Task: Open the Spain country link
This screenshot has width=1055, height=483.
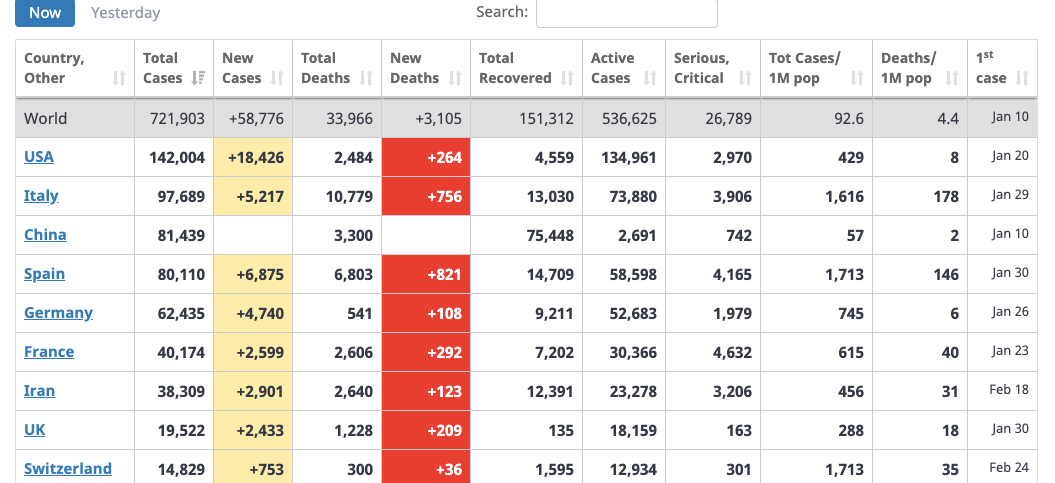Action: pos(44,274)
